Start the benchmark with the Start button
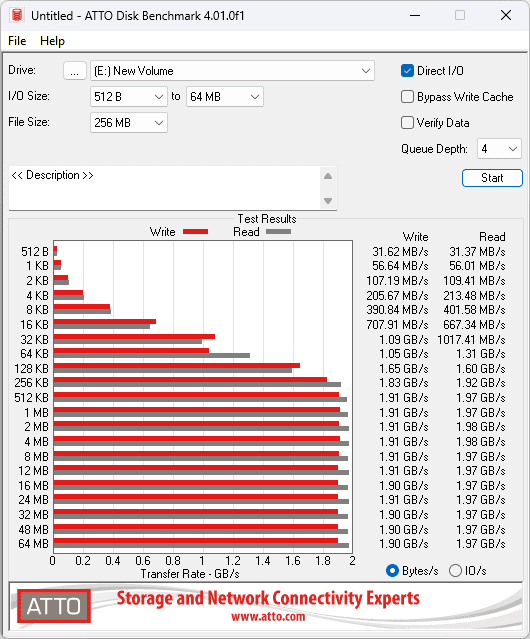 (492, 178)
